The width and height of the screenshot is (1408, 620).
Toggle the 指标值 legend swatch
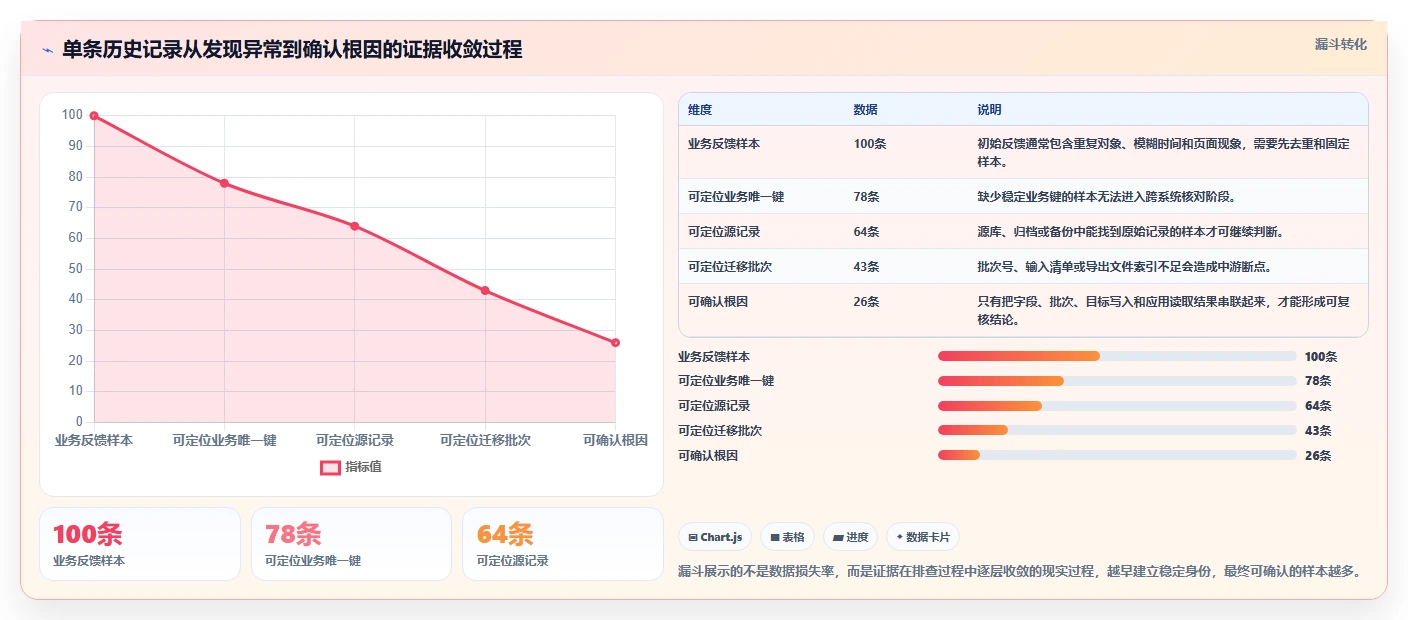(330, 467)
